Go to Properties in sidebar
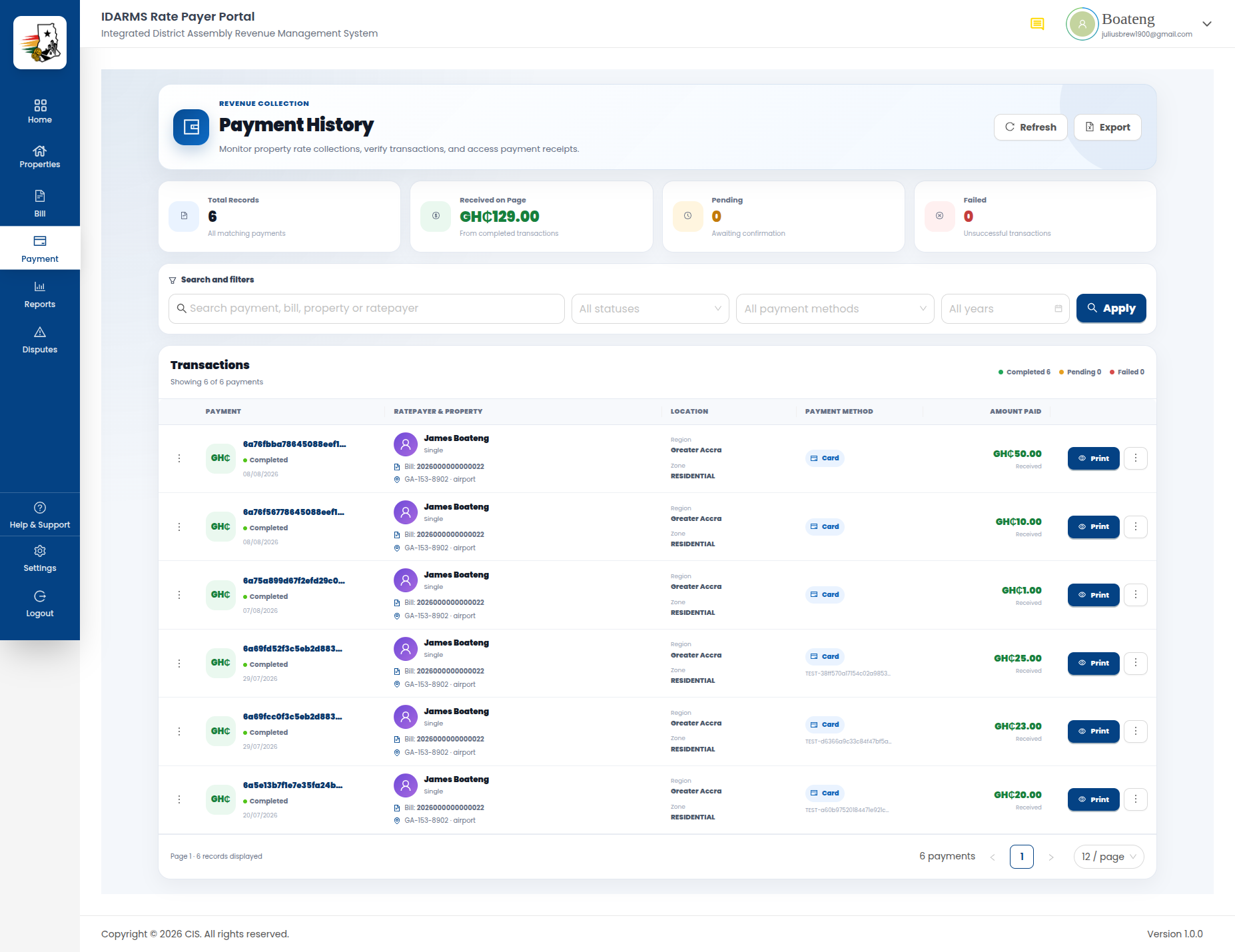 coord(40,157)
